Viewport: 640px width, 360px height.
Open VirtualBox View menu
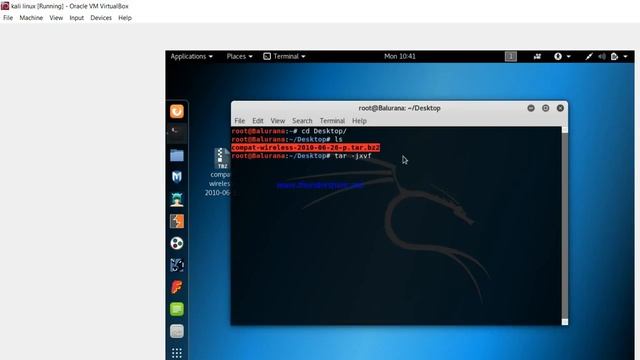(56, 18)
